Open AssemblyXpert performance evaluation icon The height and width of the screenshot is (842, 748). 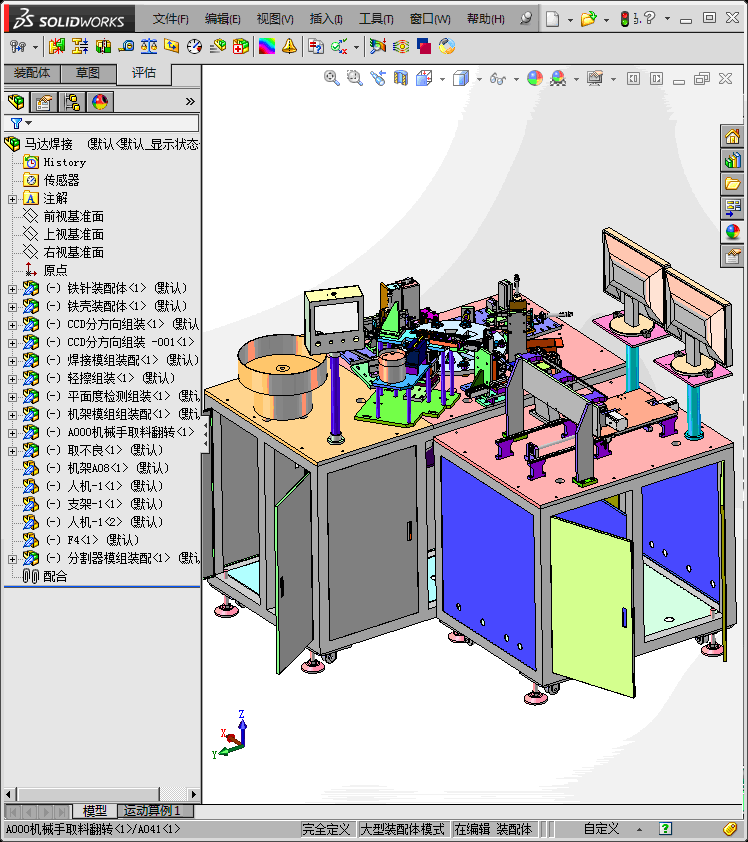241,47
